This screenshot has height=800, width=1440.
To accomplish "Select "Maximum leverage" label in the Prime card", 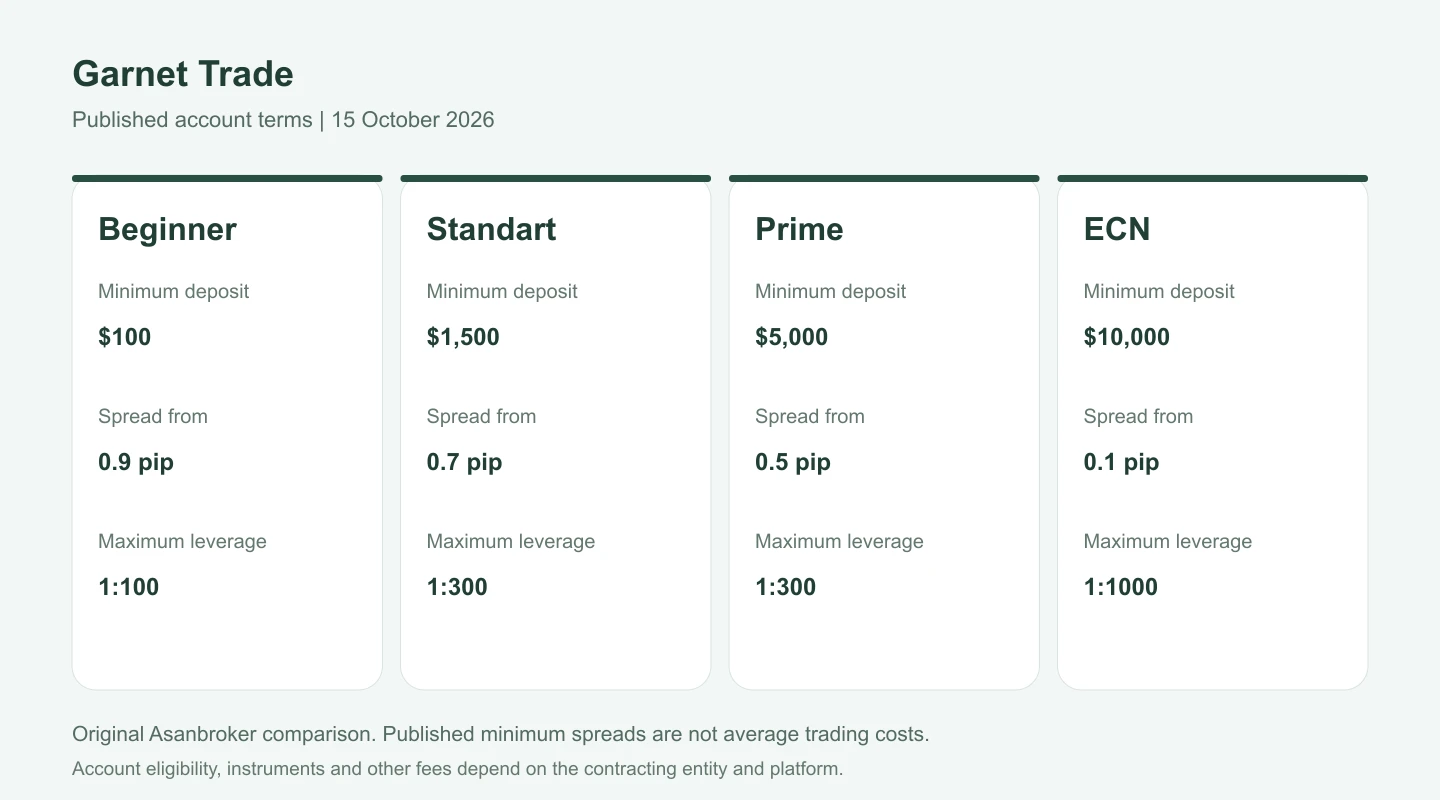I will 839,542.
